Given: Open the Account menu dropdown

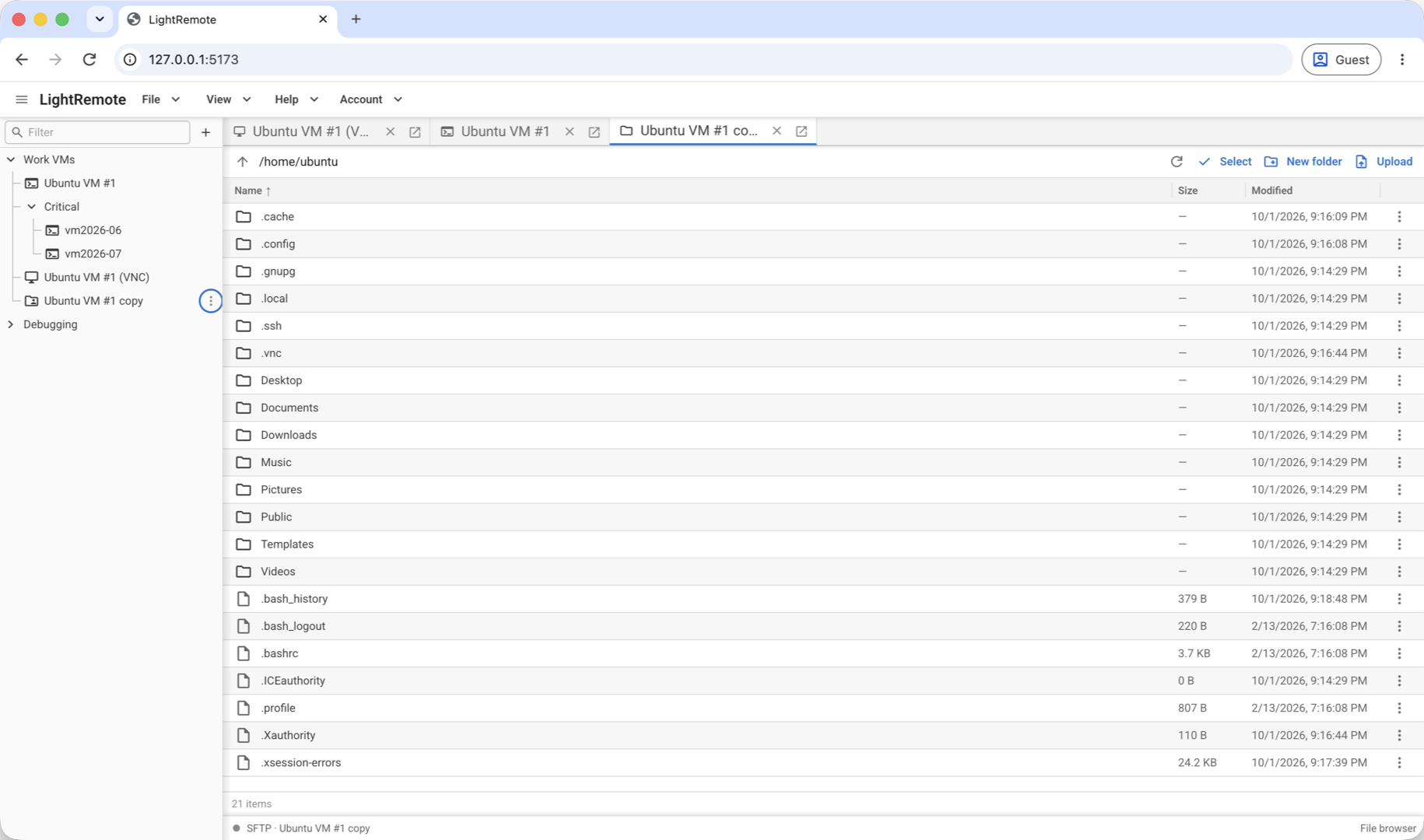Looking at the screenshot, I should point(370,100).
